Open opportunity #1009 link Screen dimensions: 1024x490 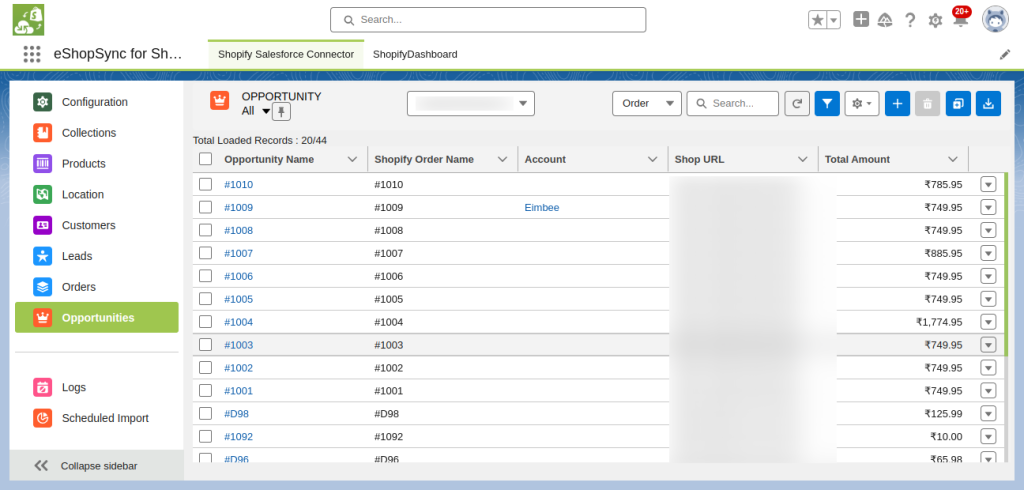tap(238, 208)
